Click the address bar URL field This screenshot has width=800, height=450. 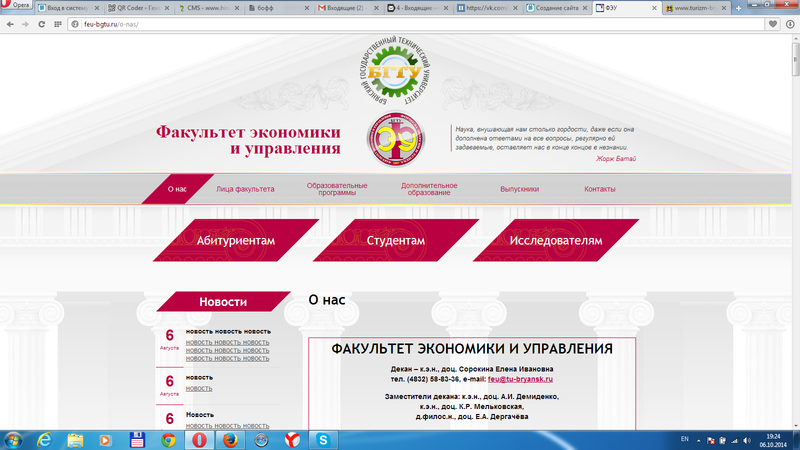coord(416,24)
